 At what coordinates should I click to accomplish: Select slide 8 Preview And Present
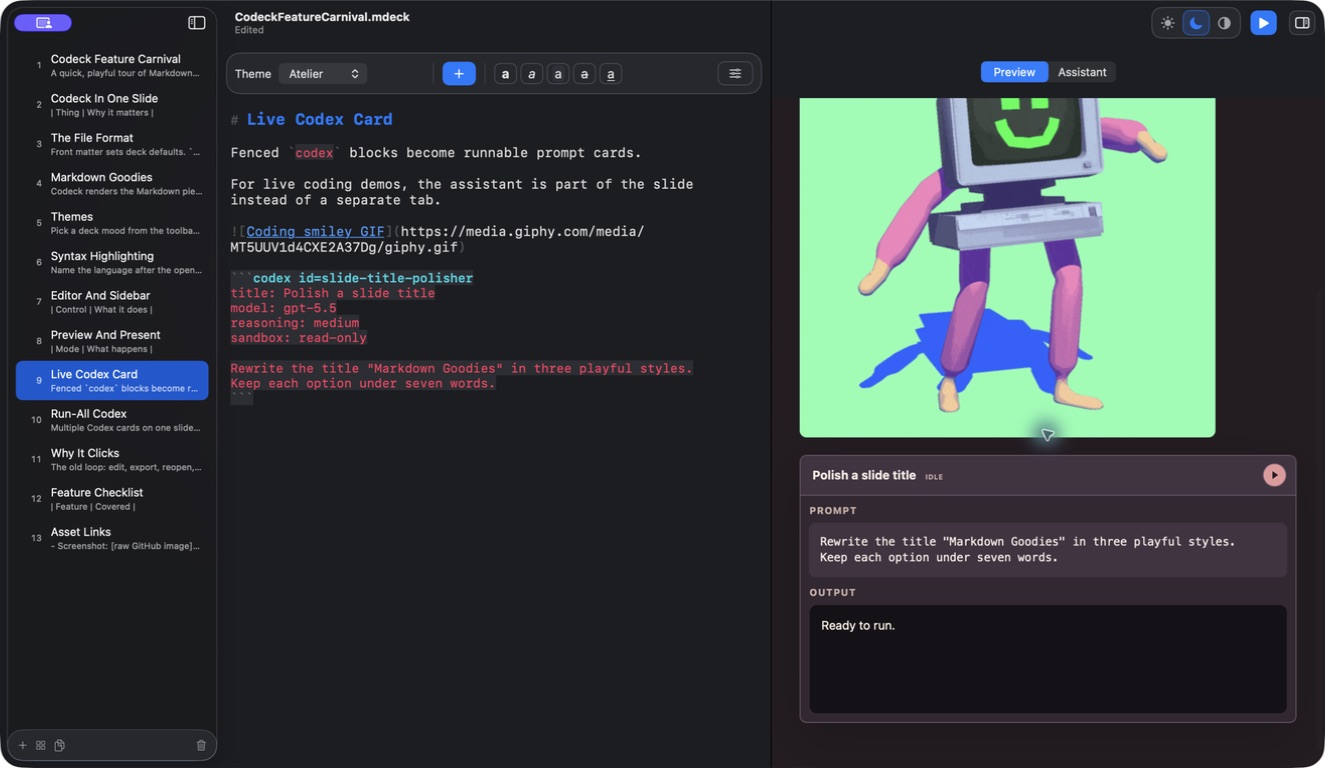112,341
